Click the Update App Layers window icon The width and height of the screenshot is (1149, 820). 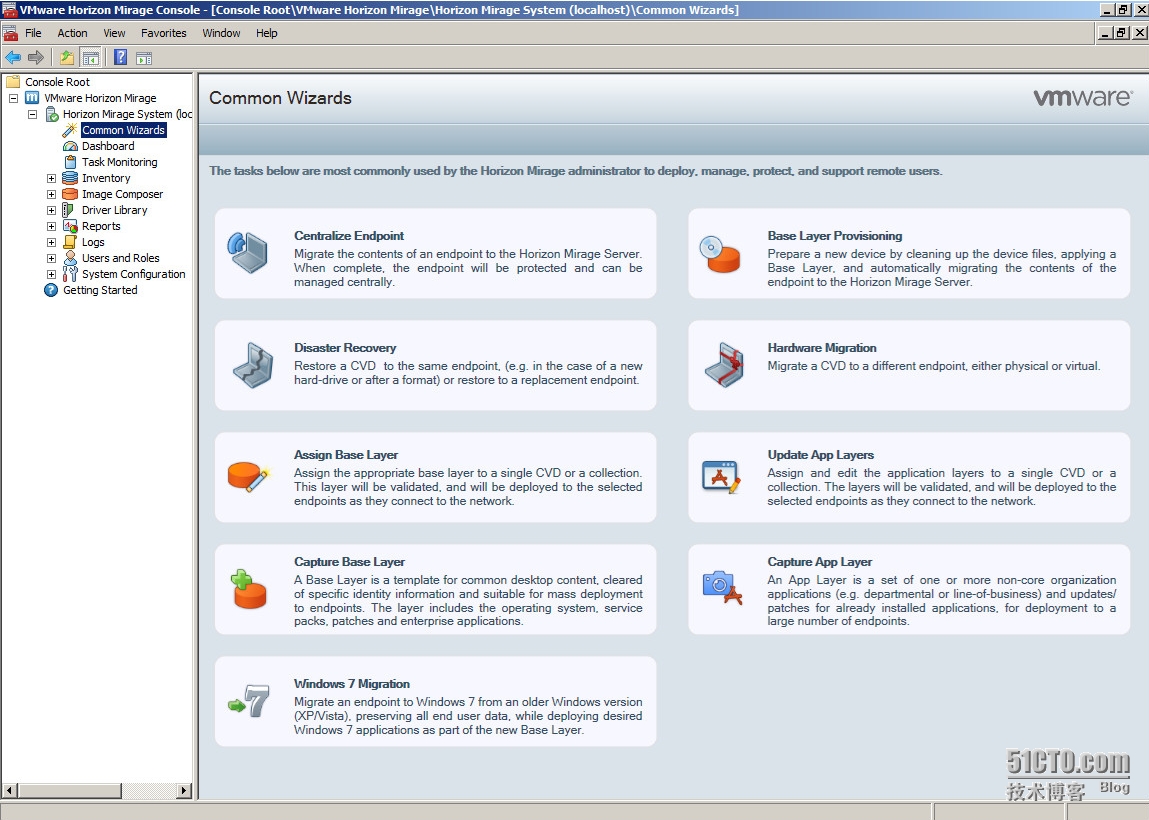[x=722, y=476]
